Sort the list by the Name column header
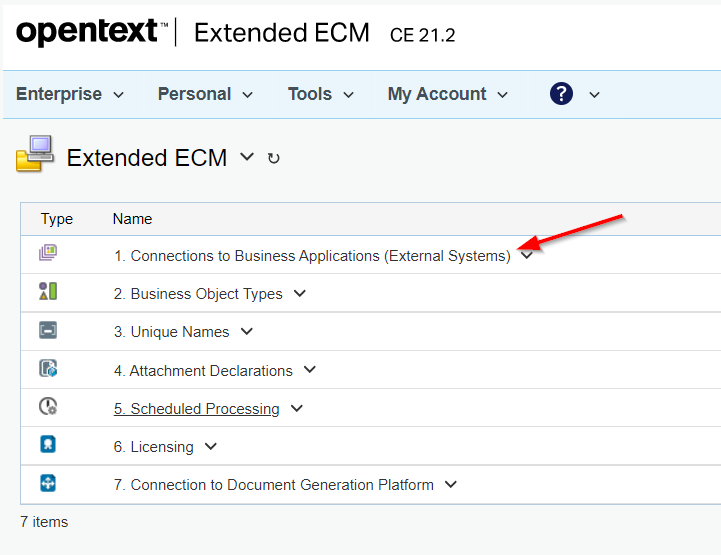 pos(132,218)
